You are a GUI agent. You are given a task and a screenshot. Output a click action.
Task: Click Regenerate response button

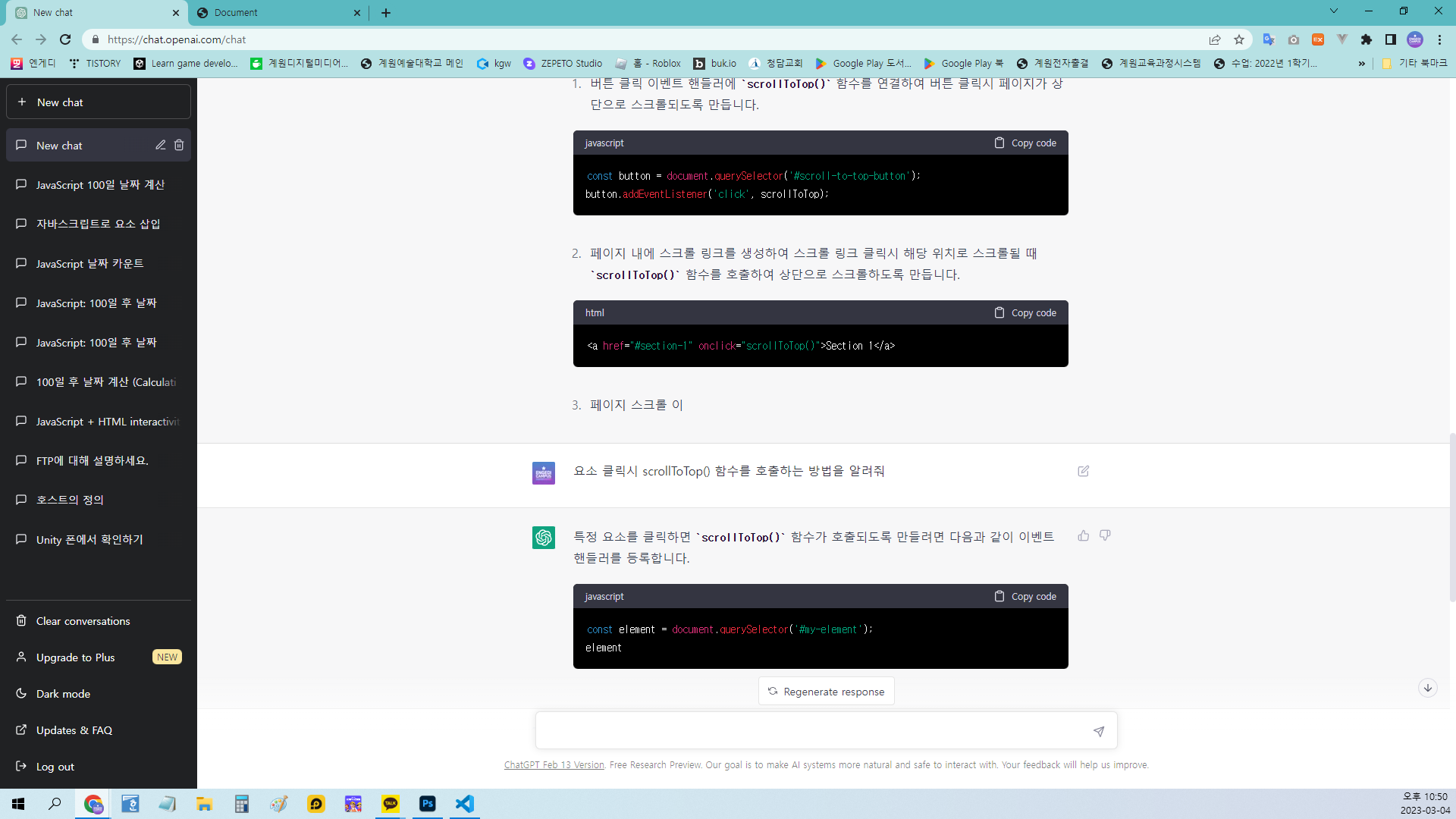826,692
